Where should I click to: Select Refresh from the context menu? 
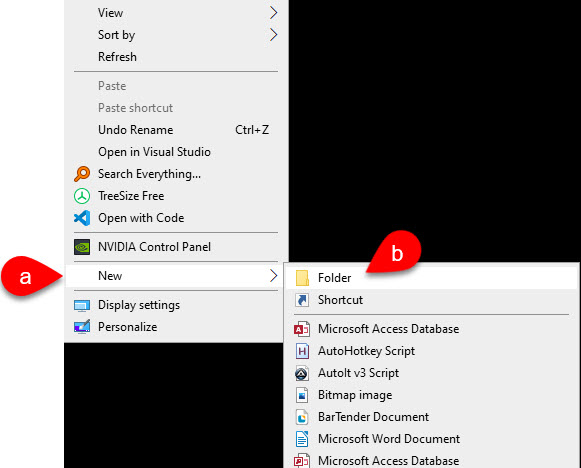point(176,57)
